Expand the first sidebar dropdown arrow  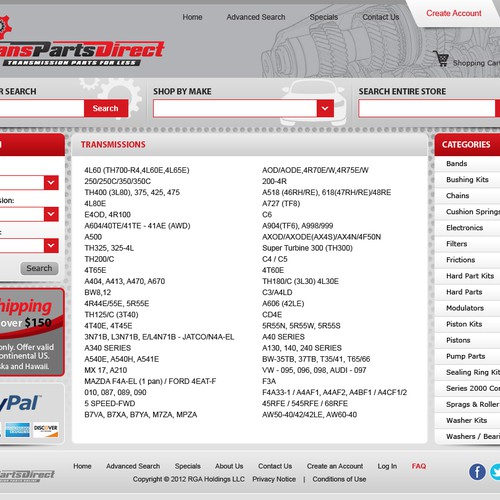[51, 183]
